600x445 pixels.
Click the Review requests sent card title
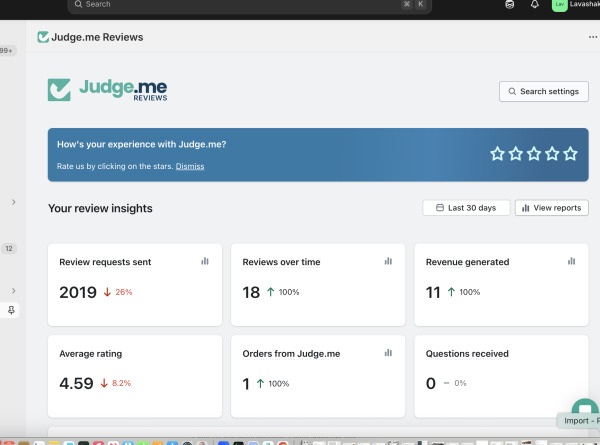(105, 262)
